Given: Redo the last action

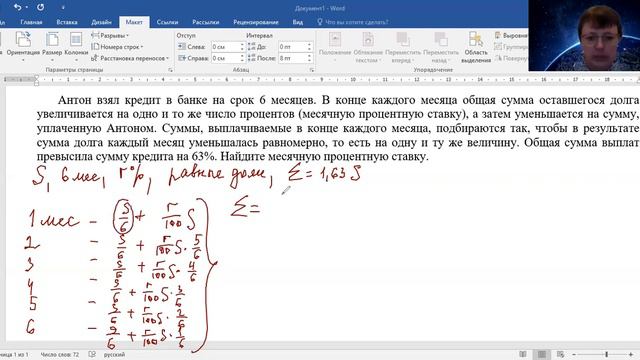Looking at the screenshot, I should click(40, 7).
